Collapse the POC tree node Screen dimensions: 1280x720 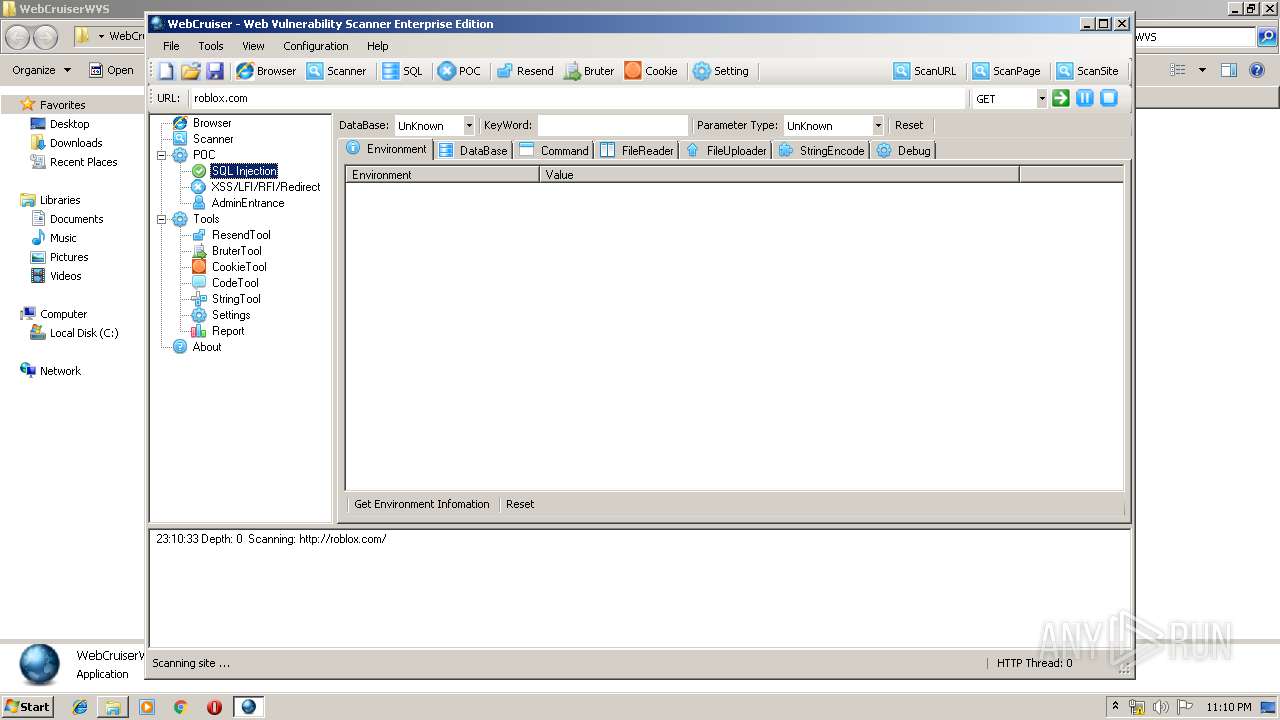click(162, 155)
